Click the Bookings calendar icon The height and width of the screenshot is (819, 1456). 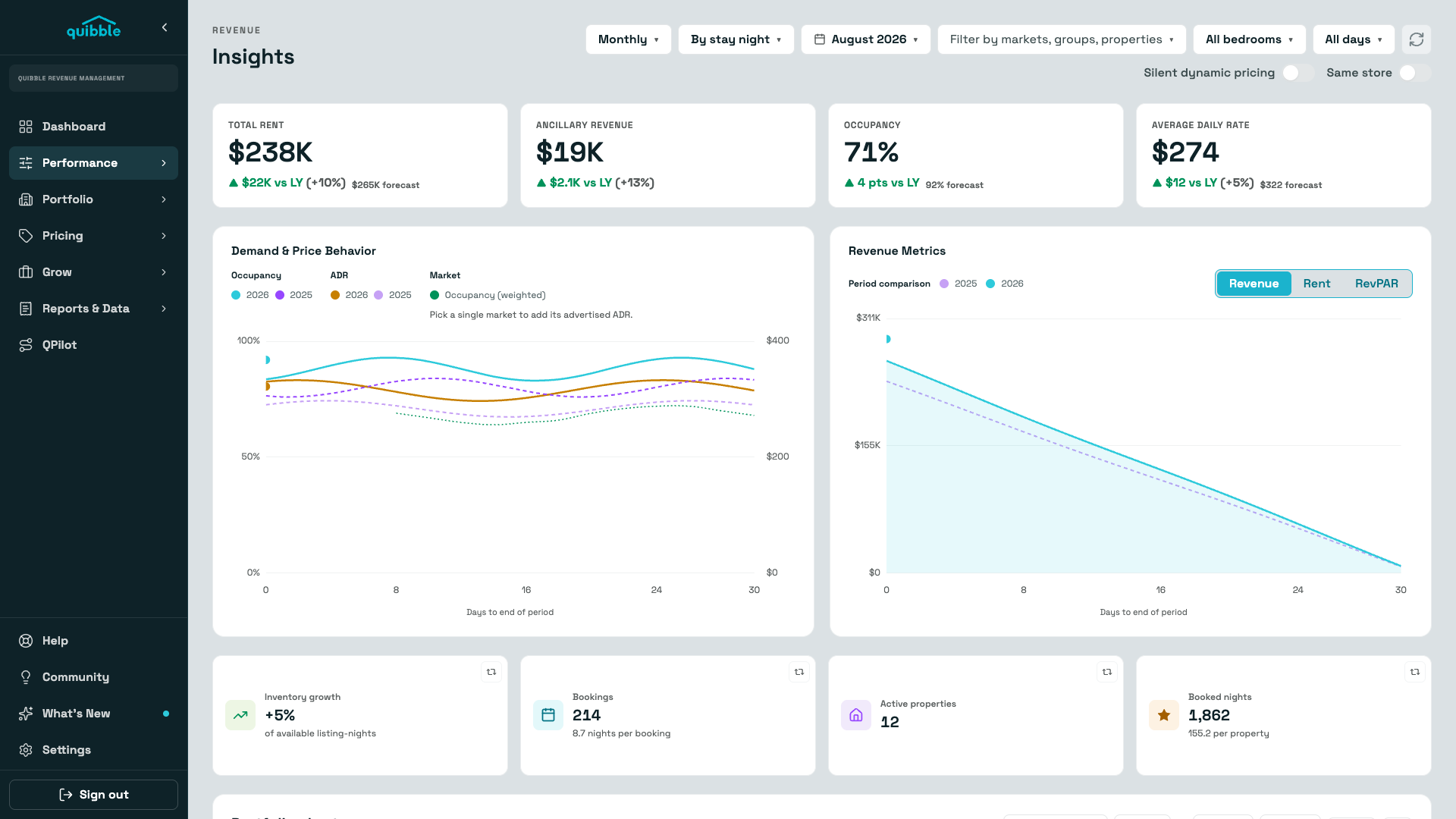pos(548,715)
